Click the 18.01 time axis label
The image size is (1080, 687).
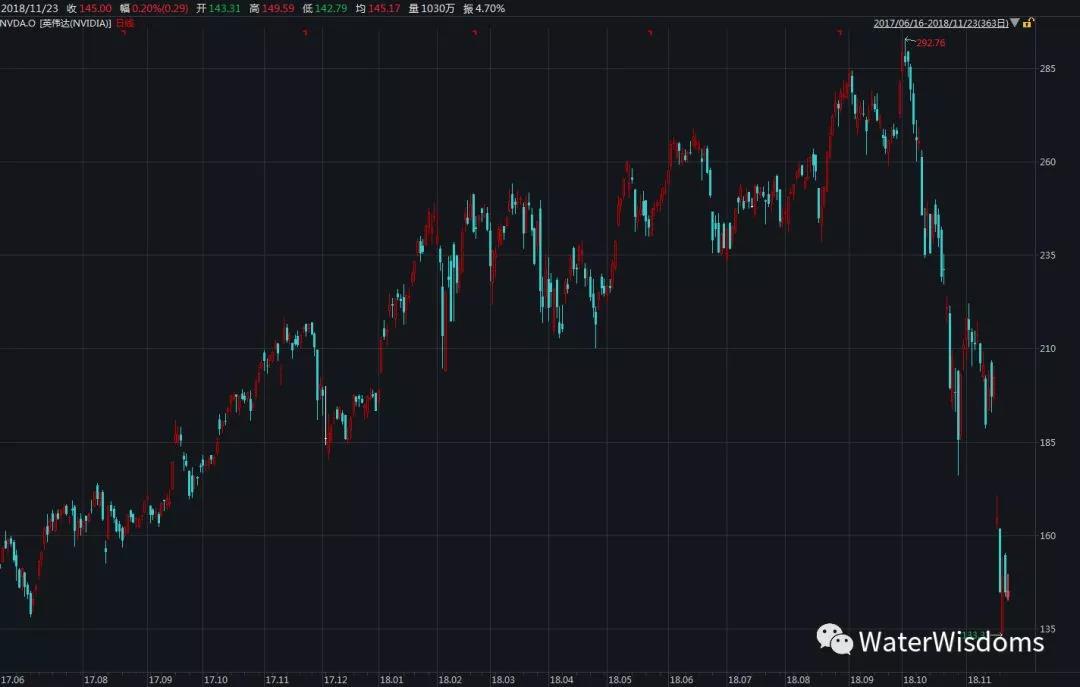point(391,680)
